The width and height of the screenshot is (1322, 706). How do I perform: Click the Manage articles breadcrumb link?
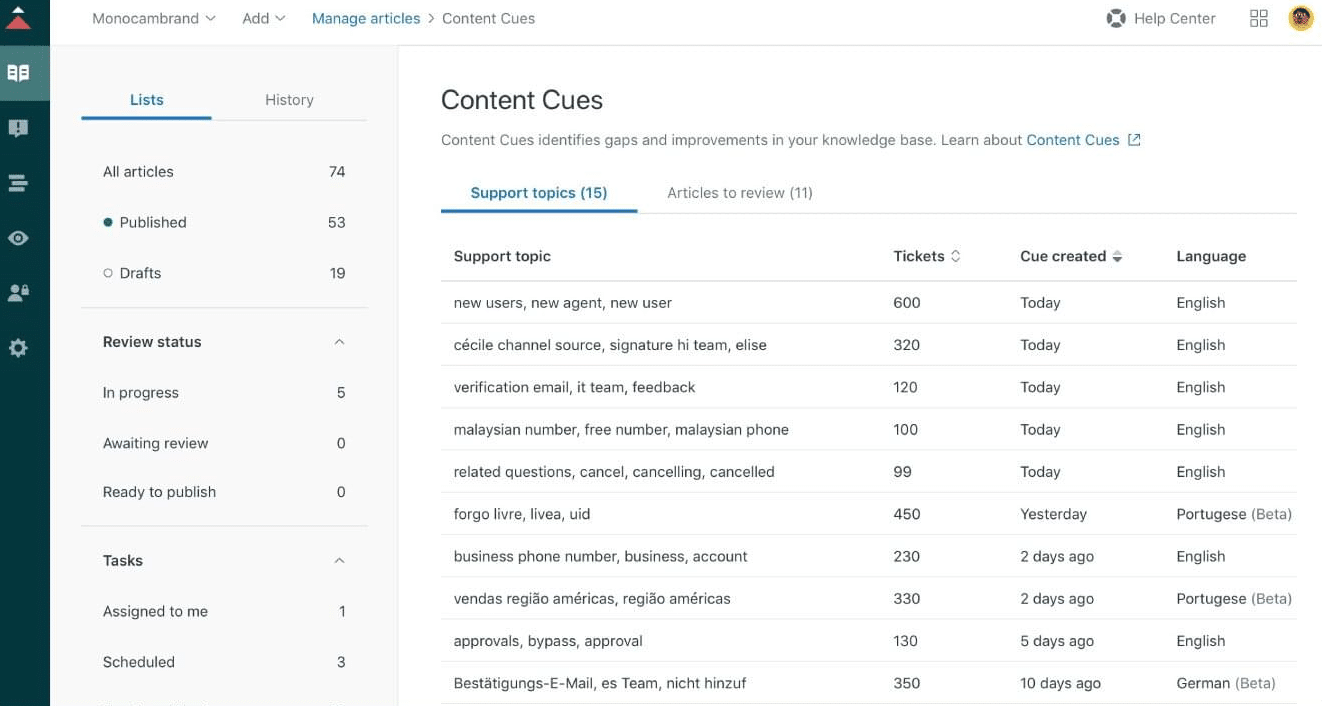[x=365, y=17]
